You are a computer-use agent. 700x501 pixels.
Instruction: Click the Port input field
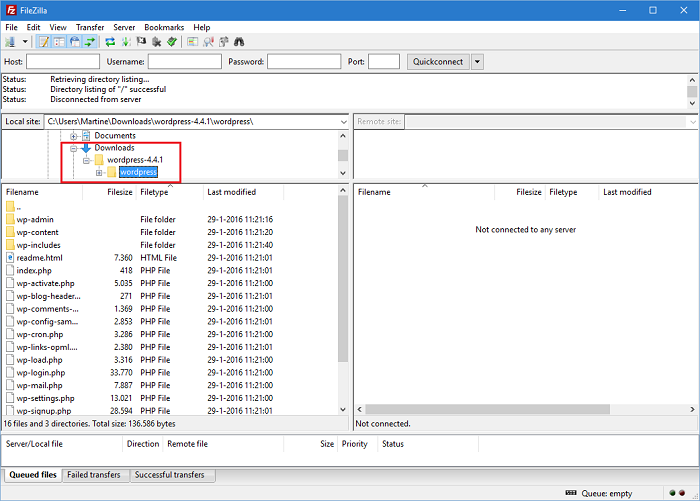pos(383,62)
